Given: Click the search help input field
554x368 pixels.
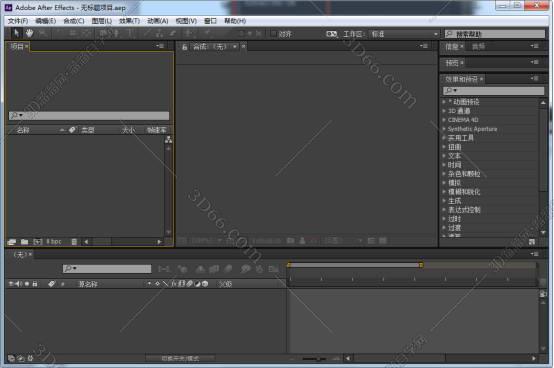Looking at the screenshot, I should (495, 34).
